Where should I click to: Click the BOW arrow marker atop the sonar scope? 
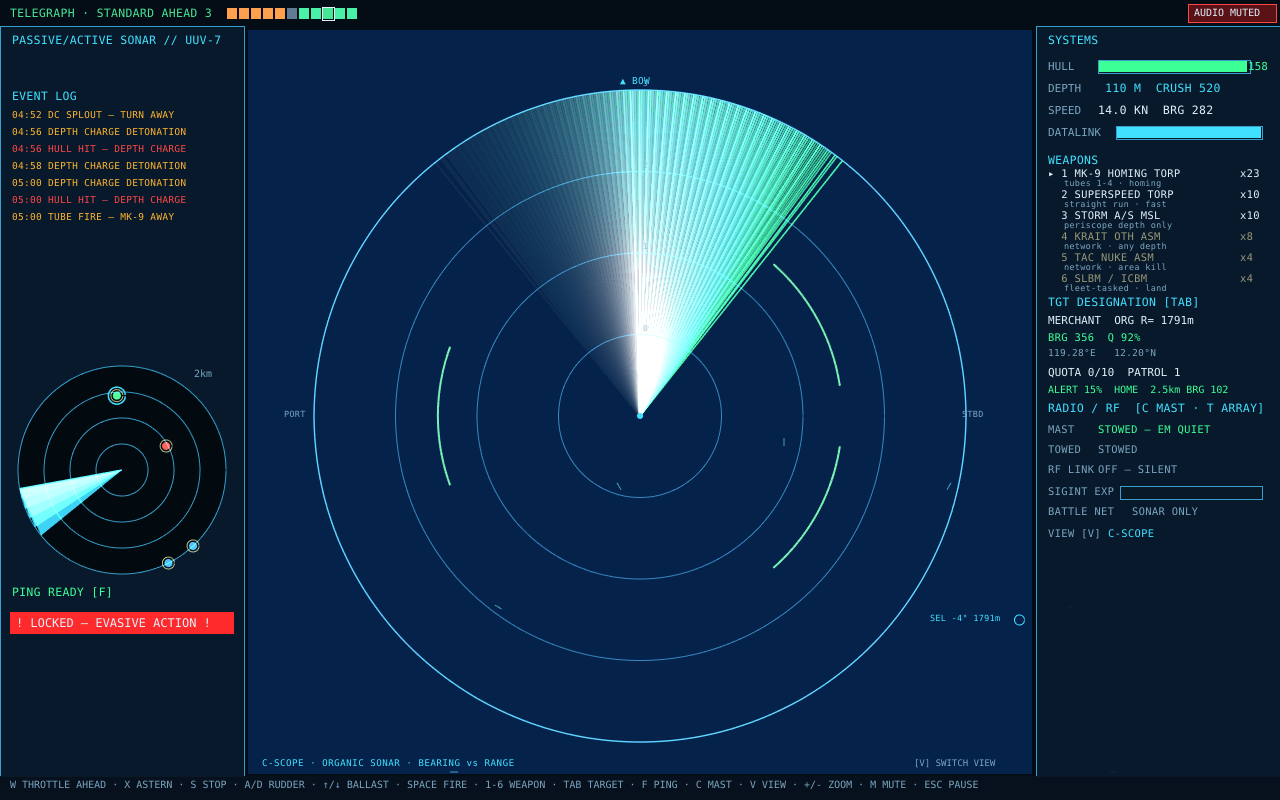coord(635,81)
